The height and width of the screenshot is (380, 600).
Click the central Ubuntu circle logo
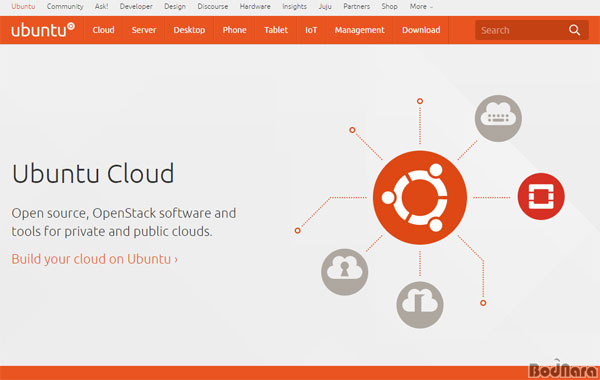click(x=420, y=197)
